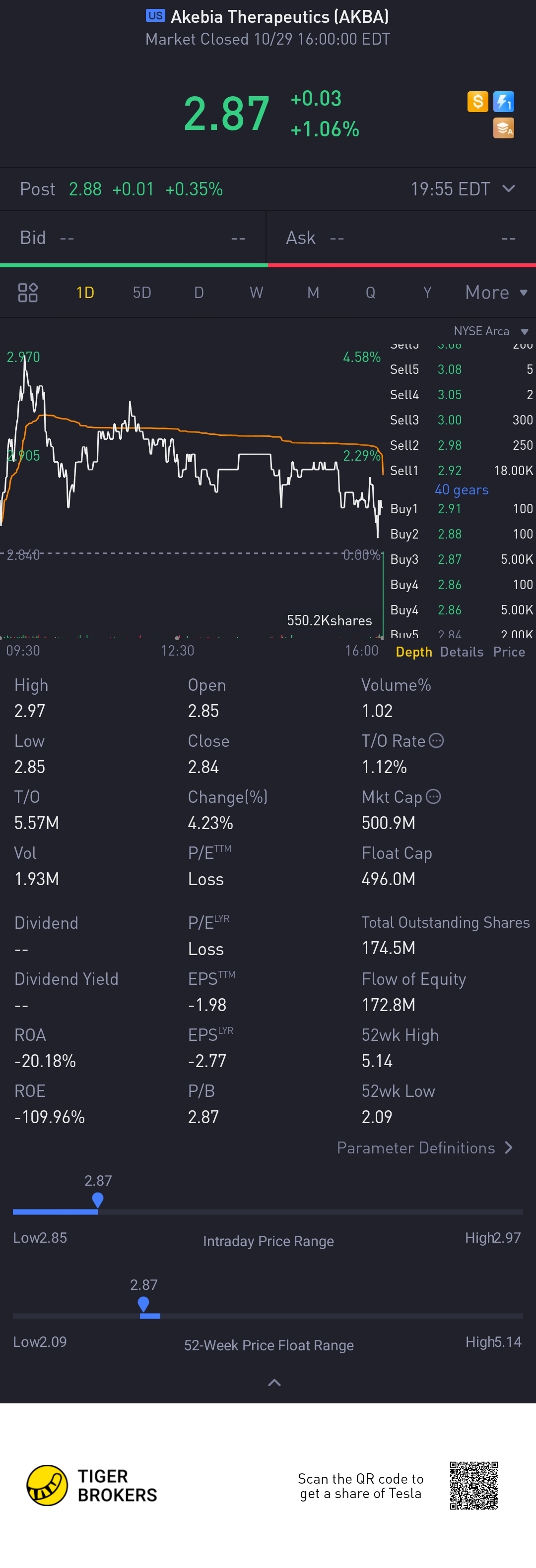Tap the Sell4 3.05 order row

461,394
